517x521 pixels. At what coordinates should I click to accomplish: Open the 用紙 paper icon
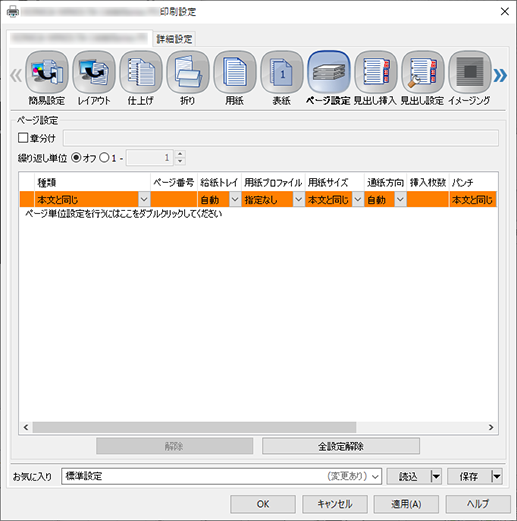[x=235, y=77]
